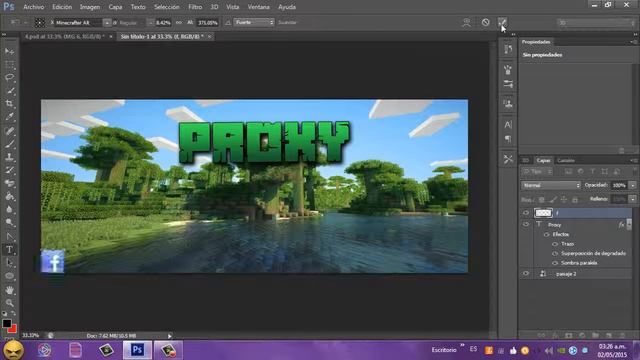Click the new layer button
This screenshot has width=640, height=360.
tap(609, 335)
